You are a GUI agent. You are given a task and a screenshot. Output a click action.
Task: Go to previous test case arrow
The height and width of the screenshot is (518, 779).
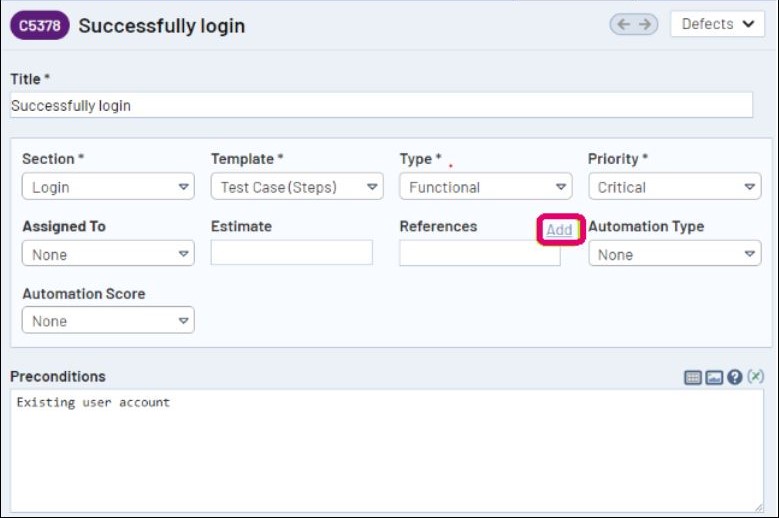pos(624,25)
